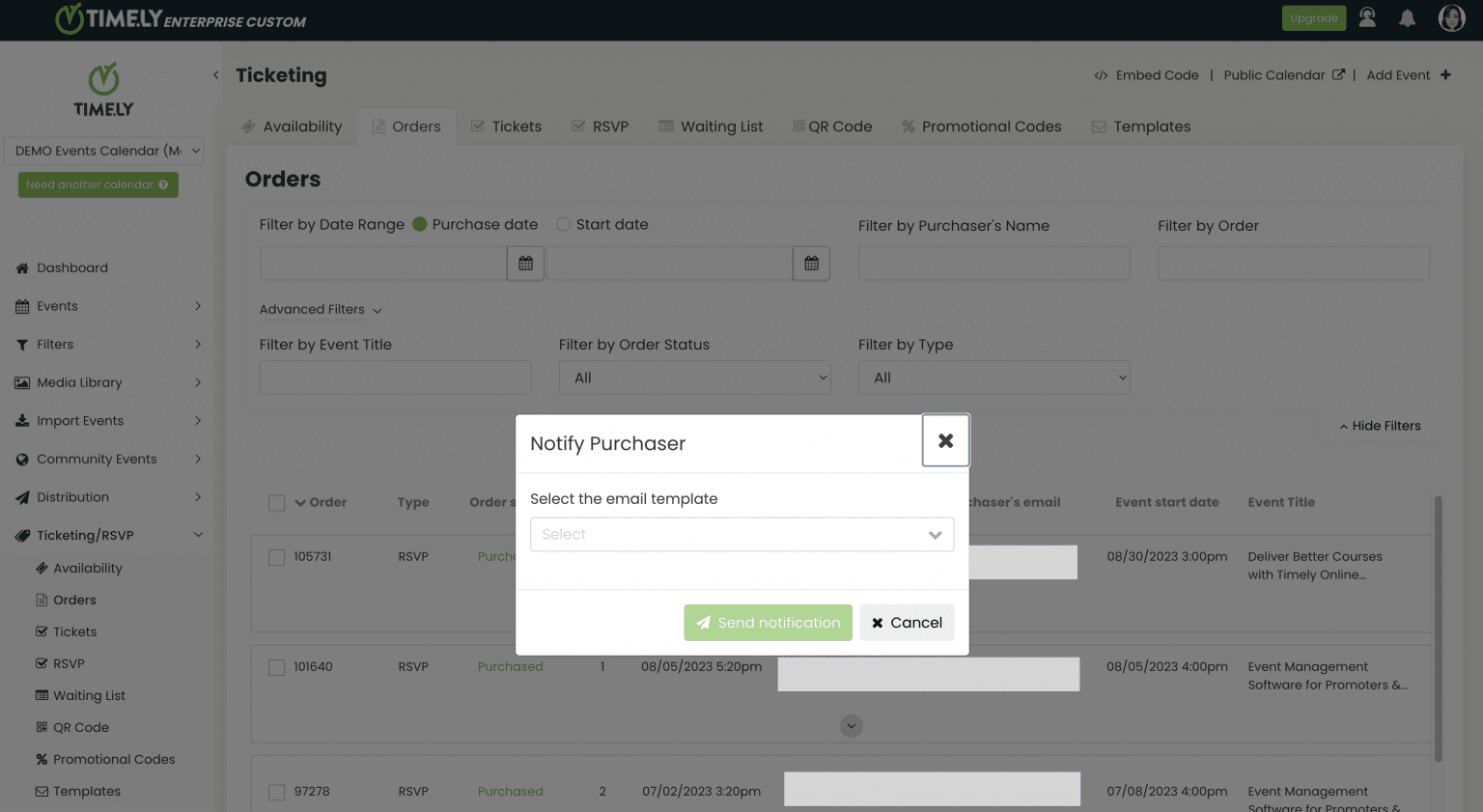Click the purchase date calendar picker icon

[x=525, y=263]
